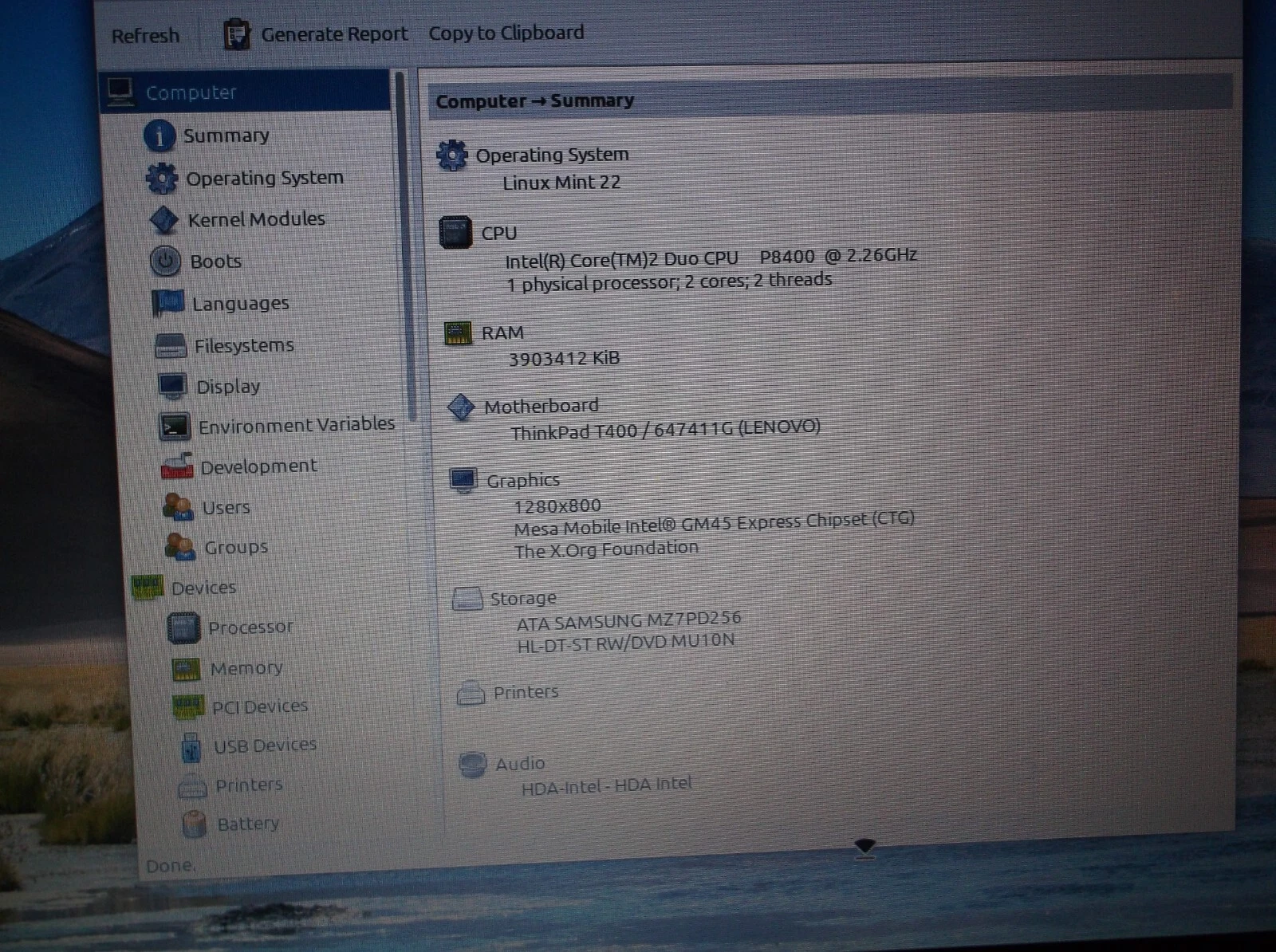Click Generate Report button label
The height and width of the screenshot is (952, 1276).
[x=334, y=33]
